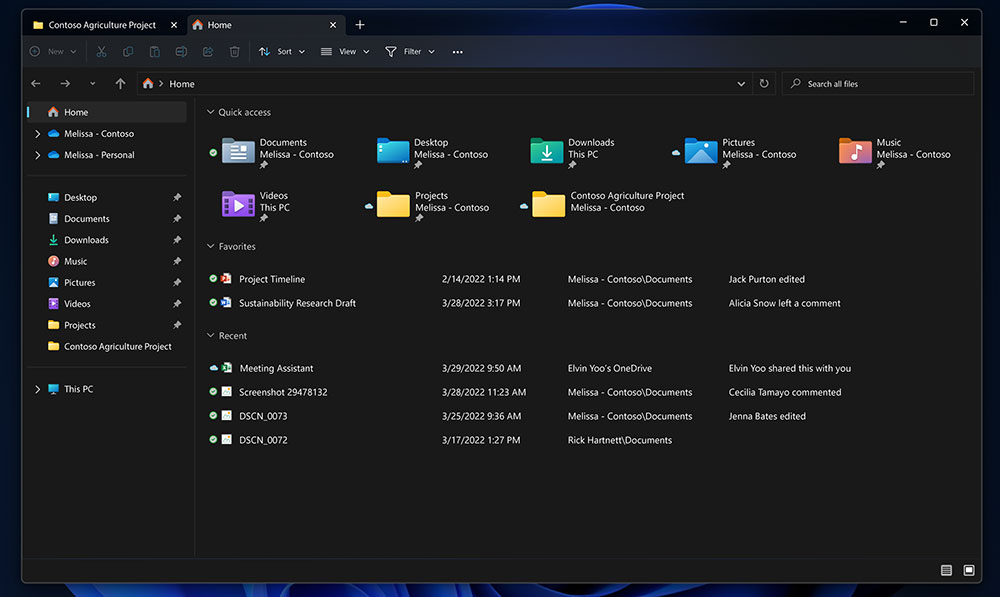Open the Downloads folder in Quick access

tap(547, 149)
